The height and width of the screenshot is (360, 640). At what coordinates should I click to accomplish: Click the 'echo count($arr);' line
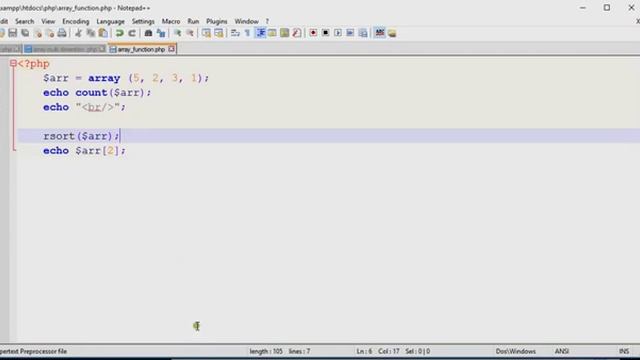[97, 93]
